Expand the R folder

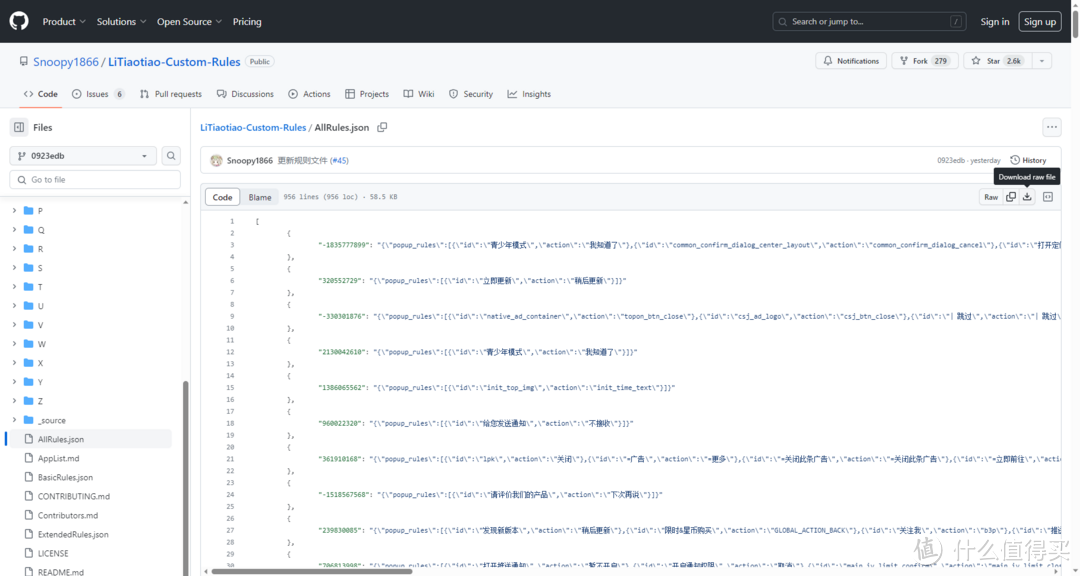14,249
